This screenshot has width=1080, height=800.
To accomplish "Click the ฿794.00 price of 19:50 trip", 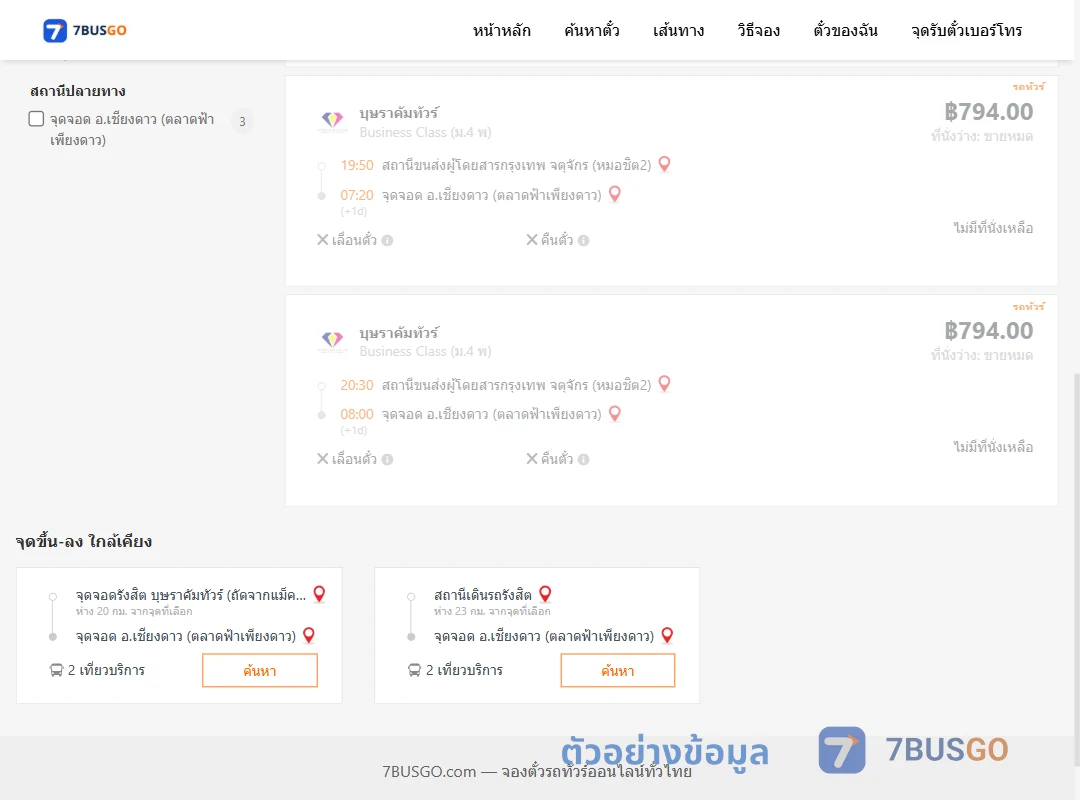I will click(x=988, y=112).
